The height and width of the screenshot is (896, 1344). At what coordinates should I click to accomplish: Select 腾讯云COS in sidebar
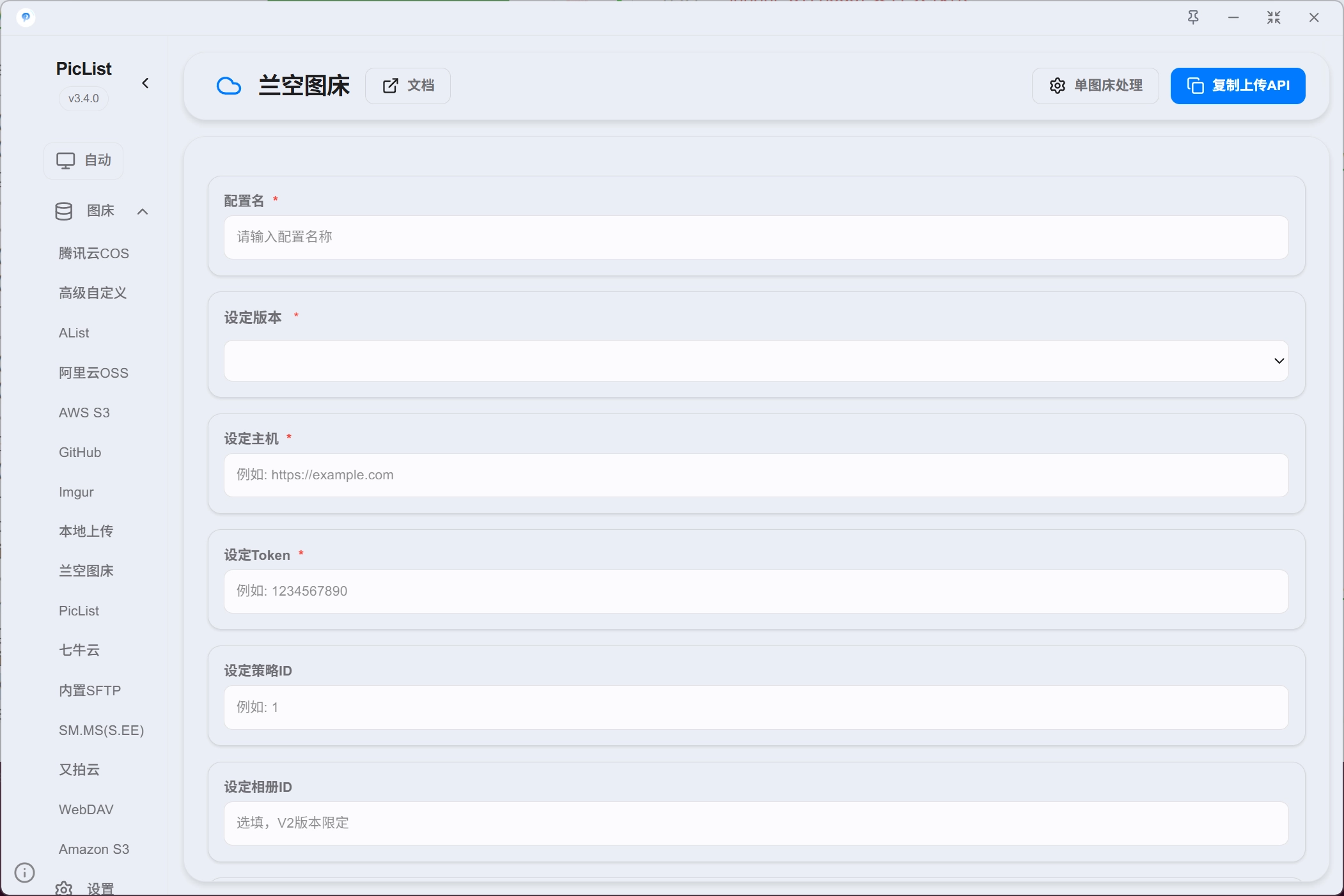click(x=94, y=253)
